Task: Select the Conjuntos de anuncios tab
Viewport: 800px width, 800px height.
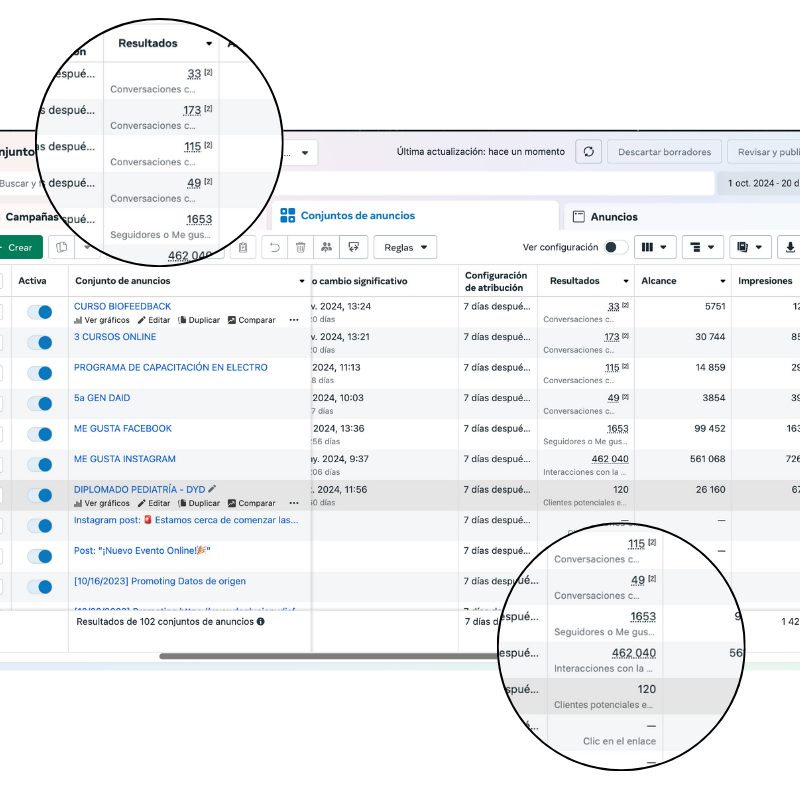Action: [357, 216]
